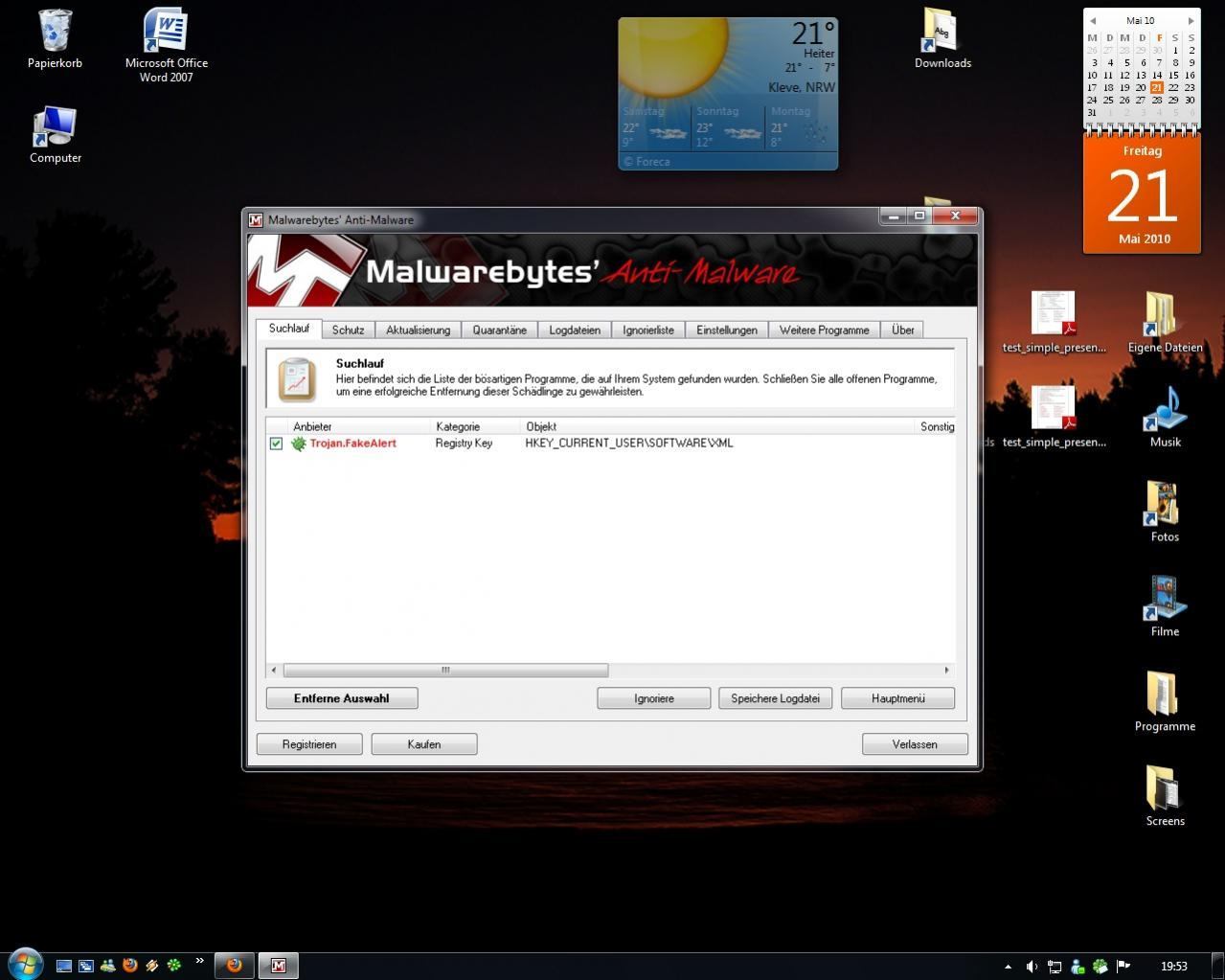Viewport: 1225px width, 980px height.
Task: Open the Quarantäne tab
Action: 499,330
